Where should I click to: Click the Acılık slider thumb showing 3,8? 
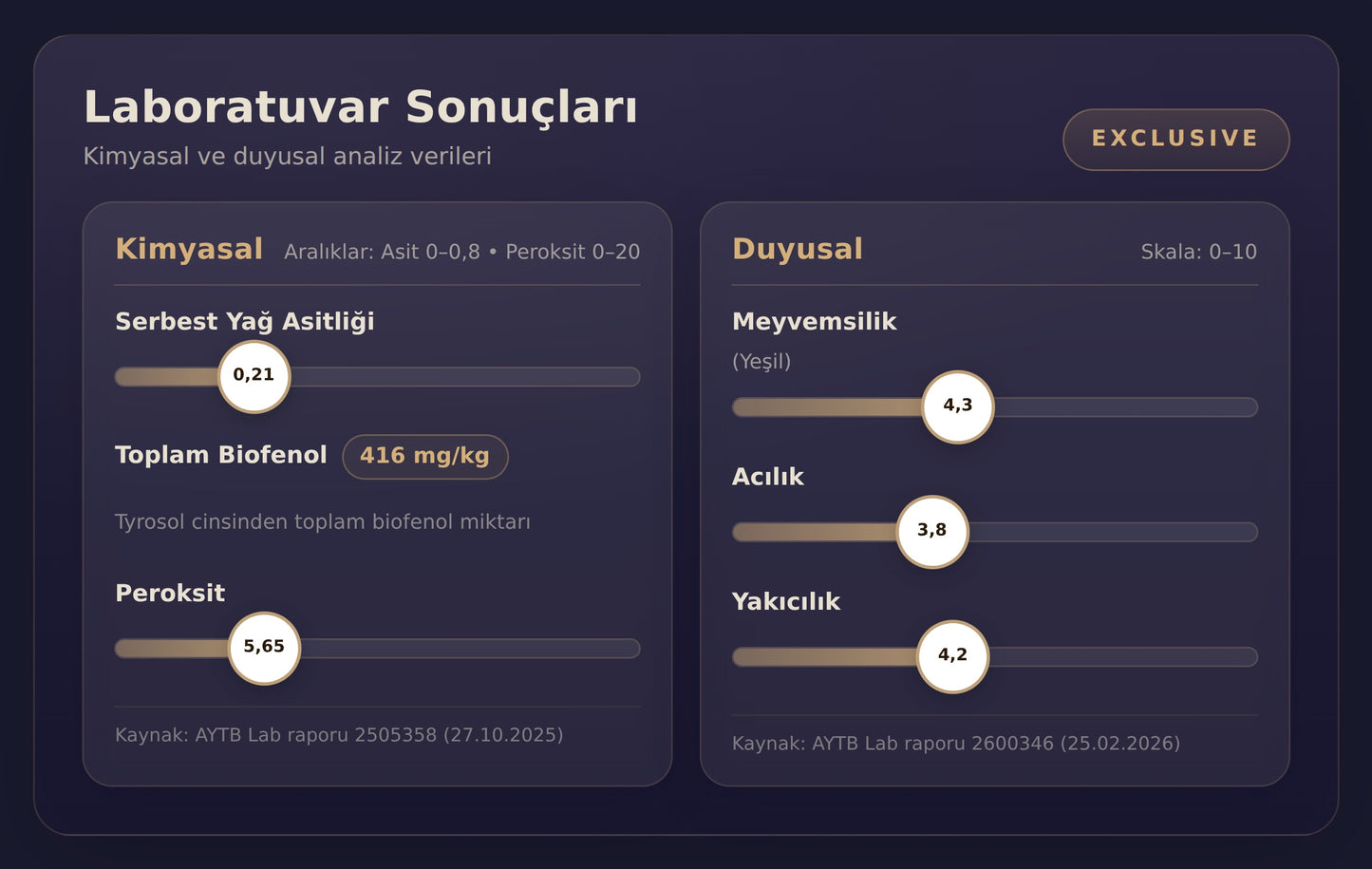(x=932, y=531)
